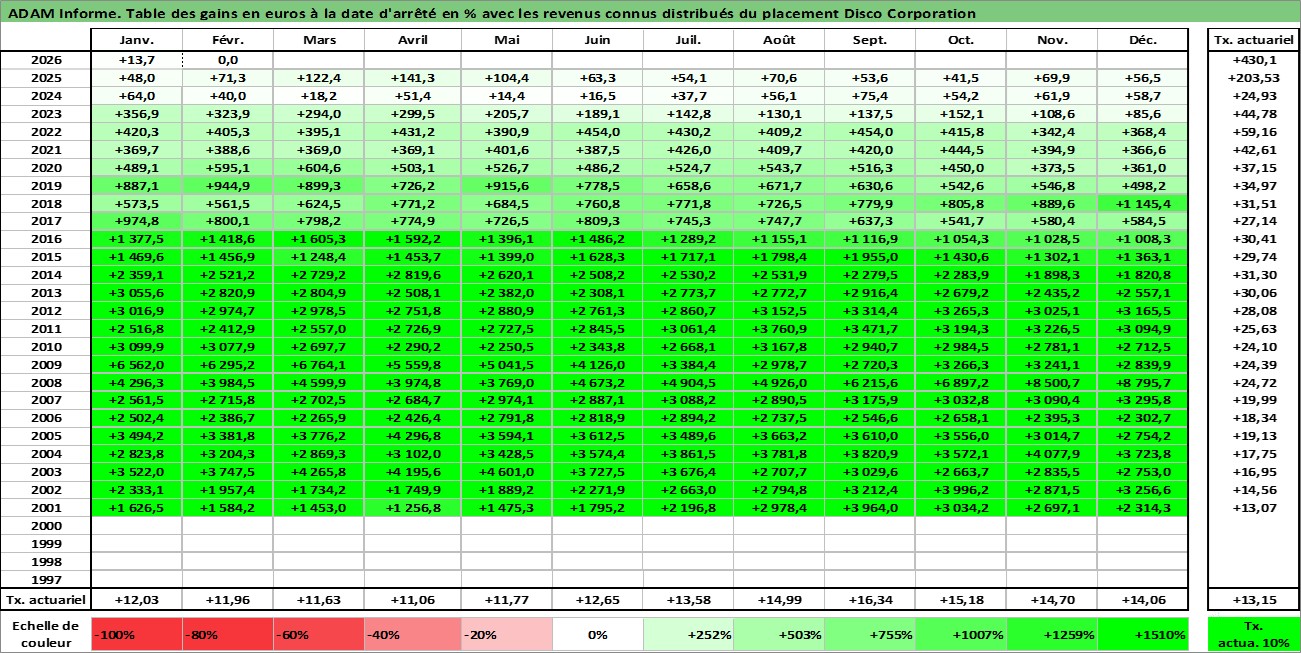Select the 'Sept.' column header

[869, 41]
